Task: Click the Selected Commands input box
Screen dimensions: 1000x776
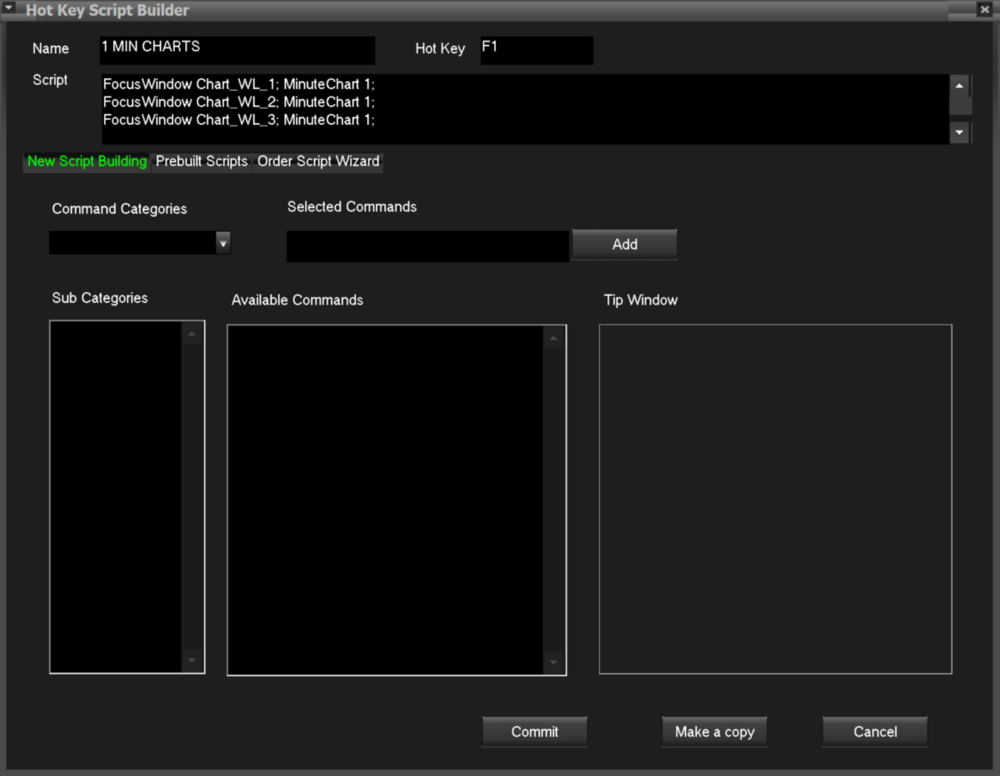Action: pyautogui.click(x=427, y=246)
